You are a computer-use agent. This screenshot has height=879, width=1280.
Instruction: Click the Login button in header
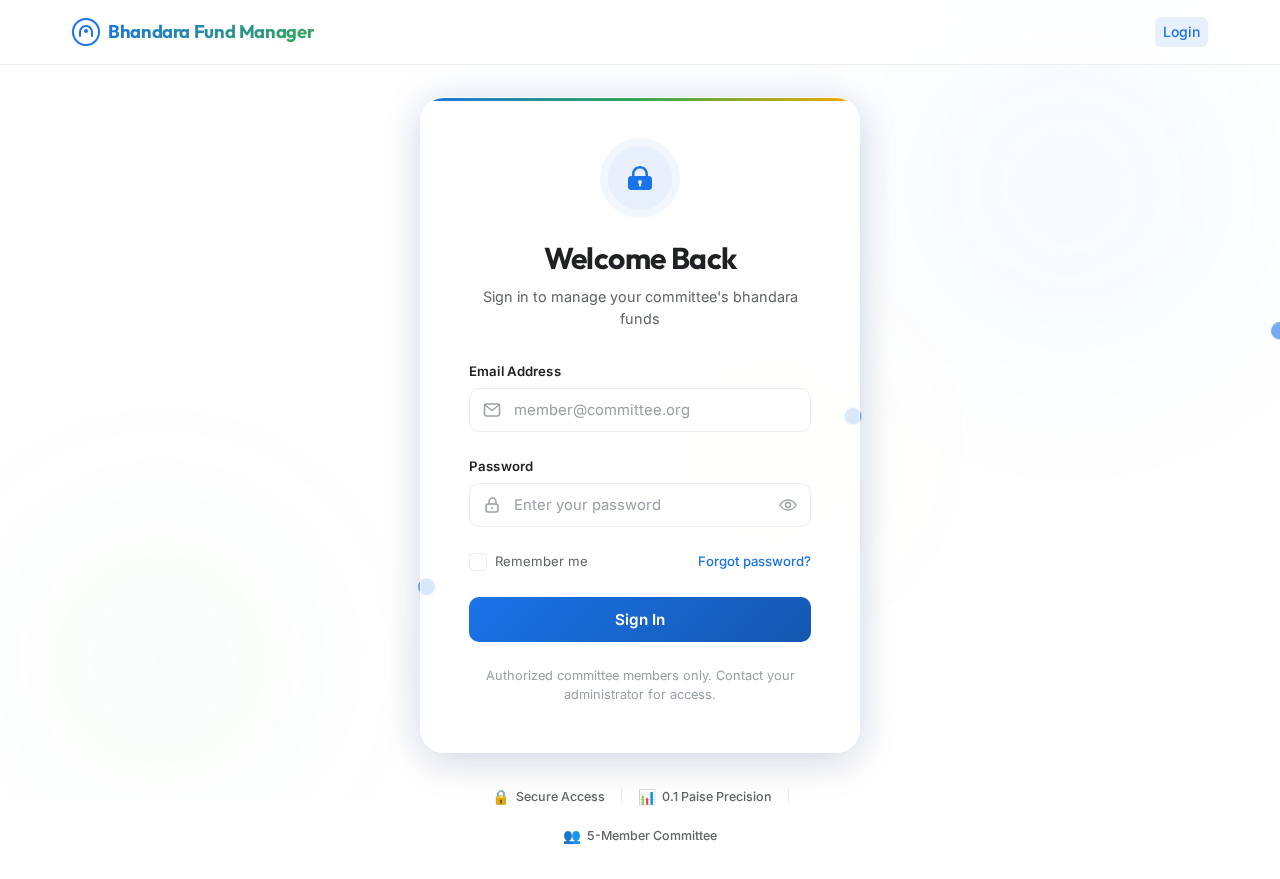tap(1181, 32)
